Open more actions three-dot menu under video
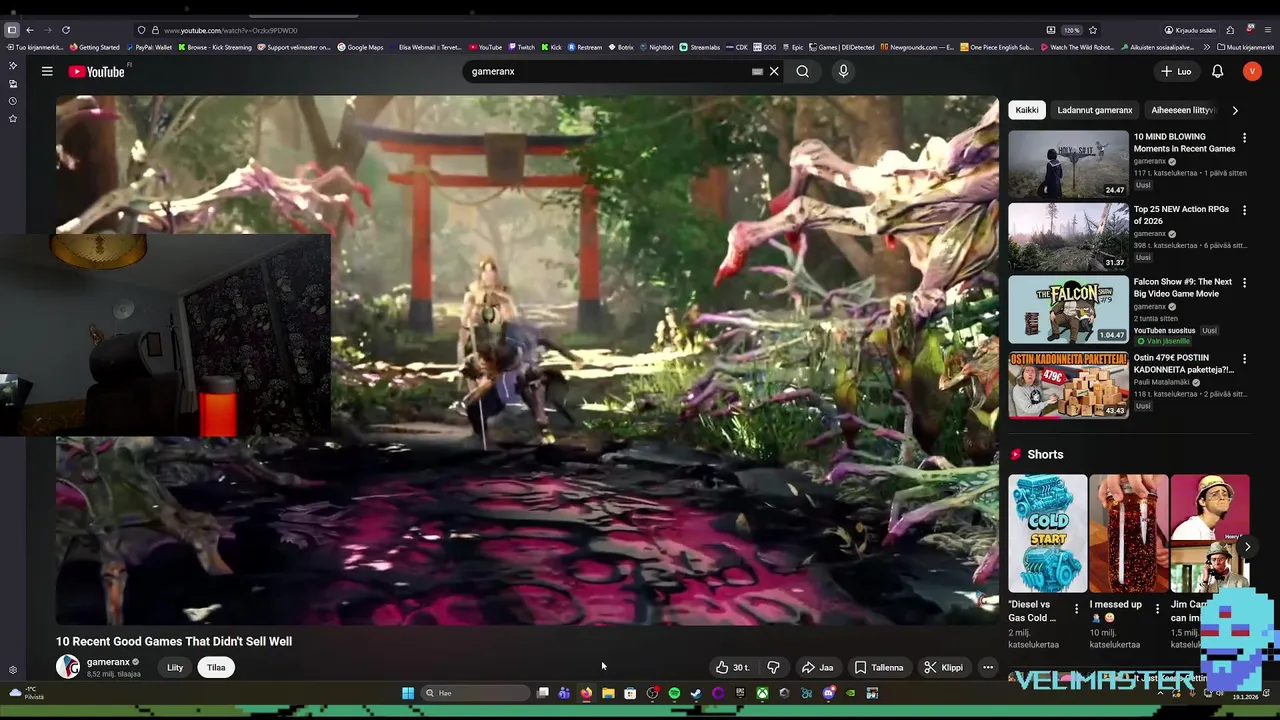 point(988,667)
